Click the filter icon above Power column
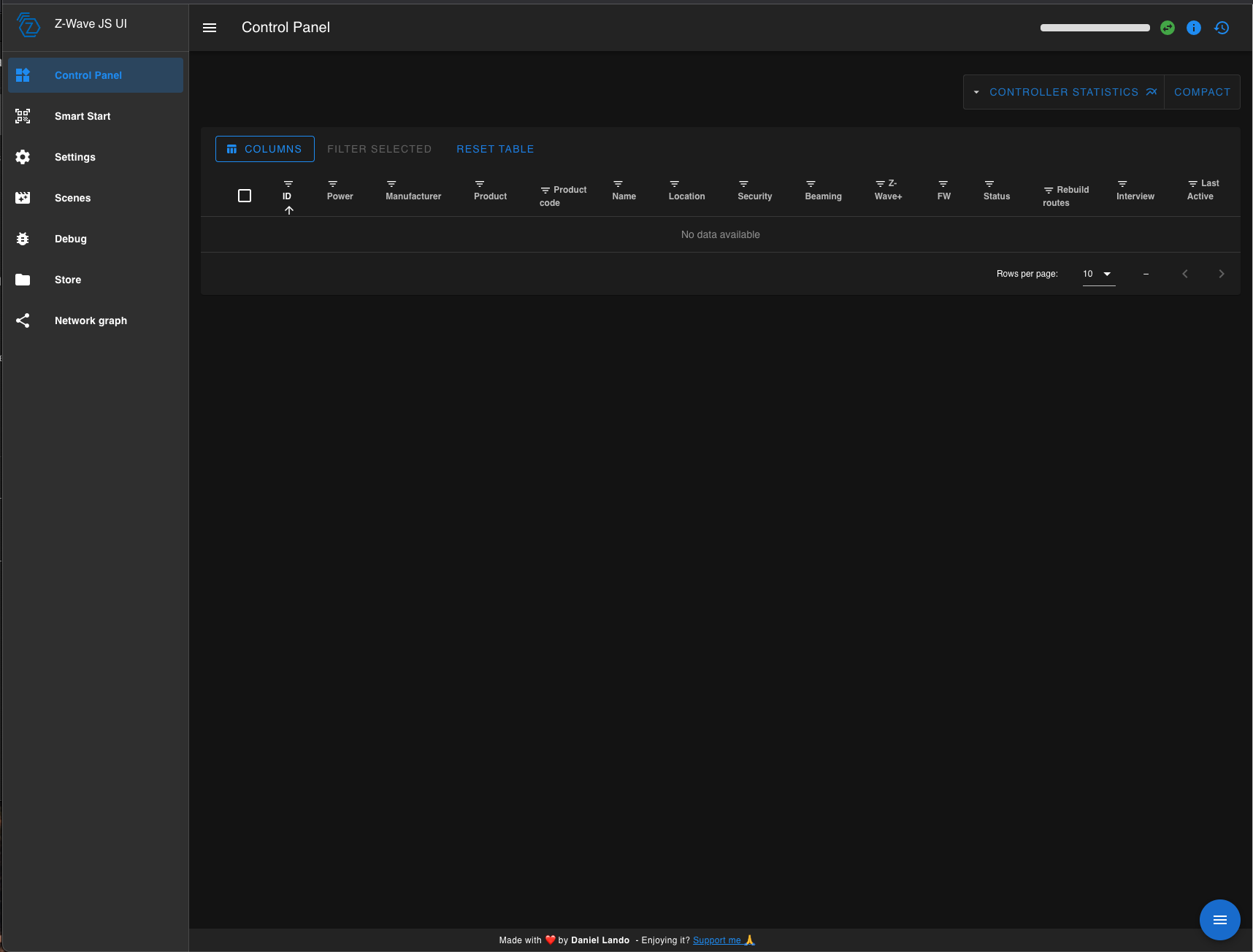1253x952 pixels. [x=332, y=184]
